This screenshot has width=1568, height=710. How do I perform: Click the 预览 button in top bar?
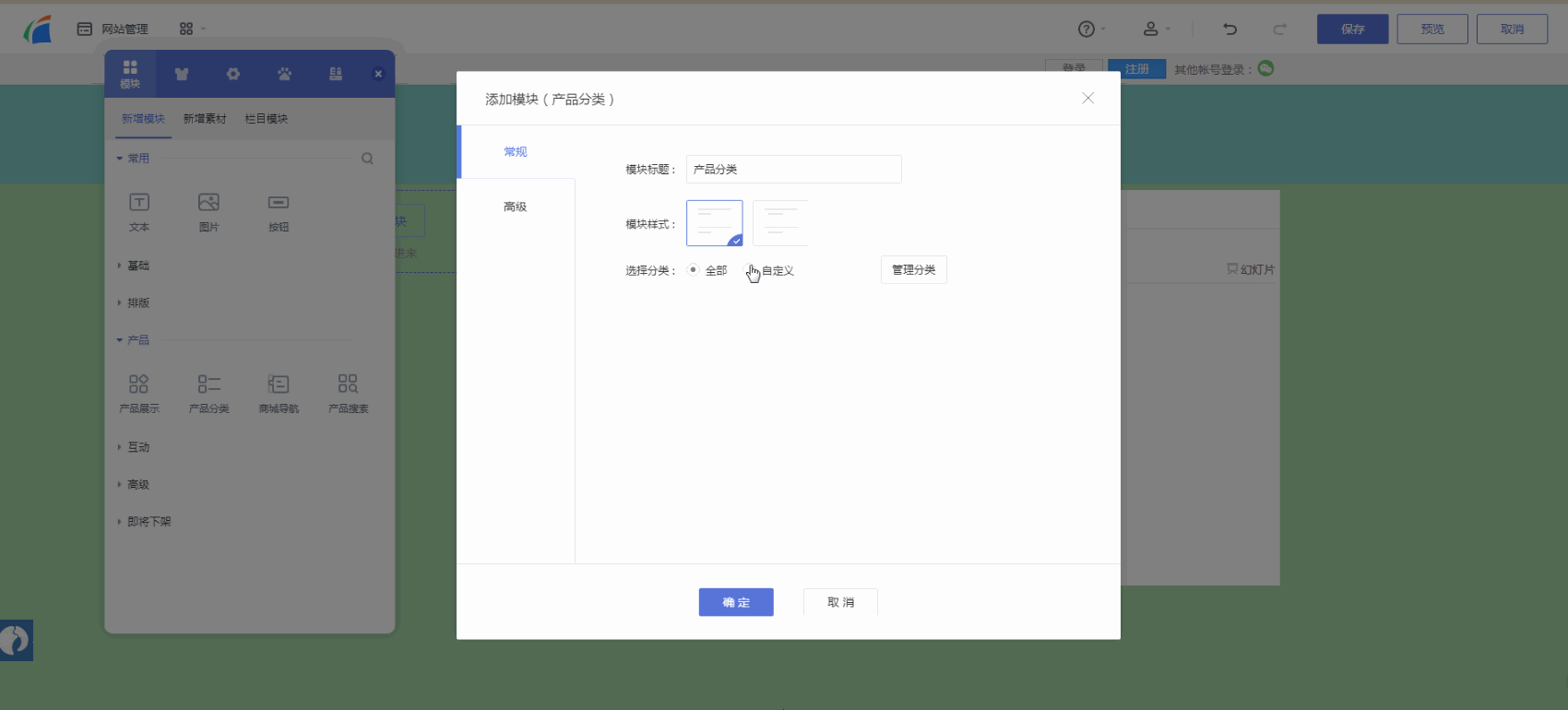point(1432,29)
